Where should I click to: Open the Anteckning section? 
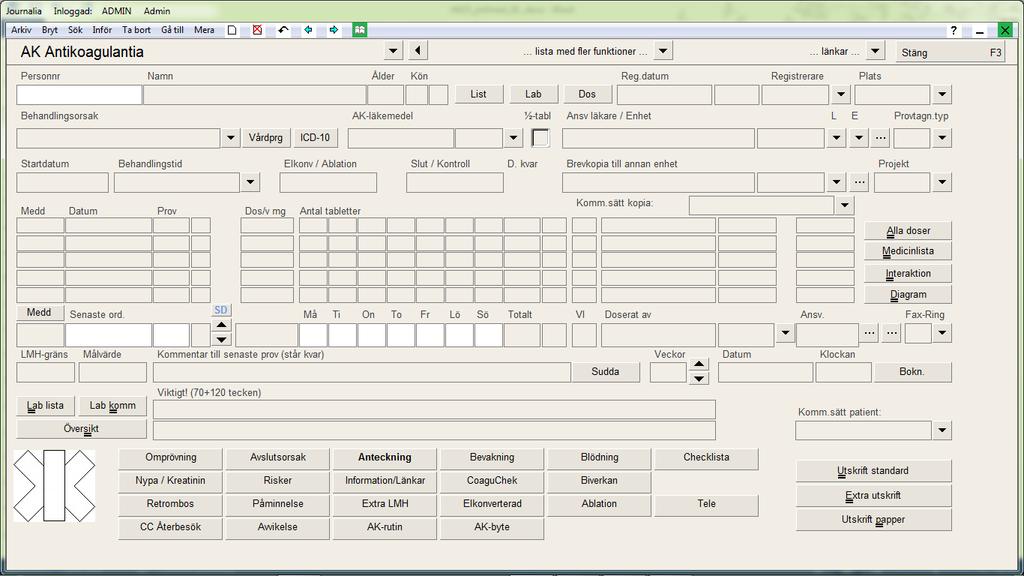[385, 458]
